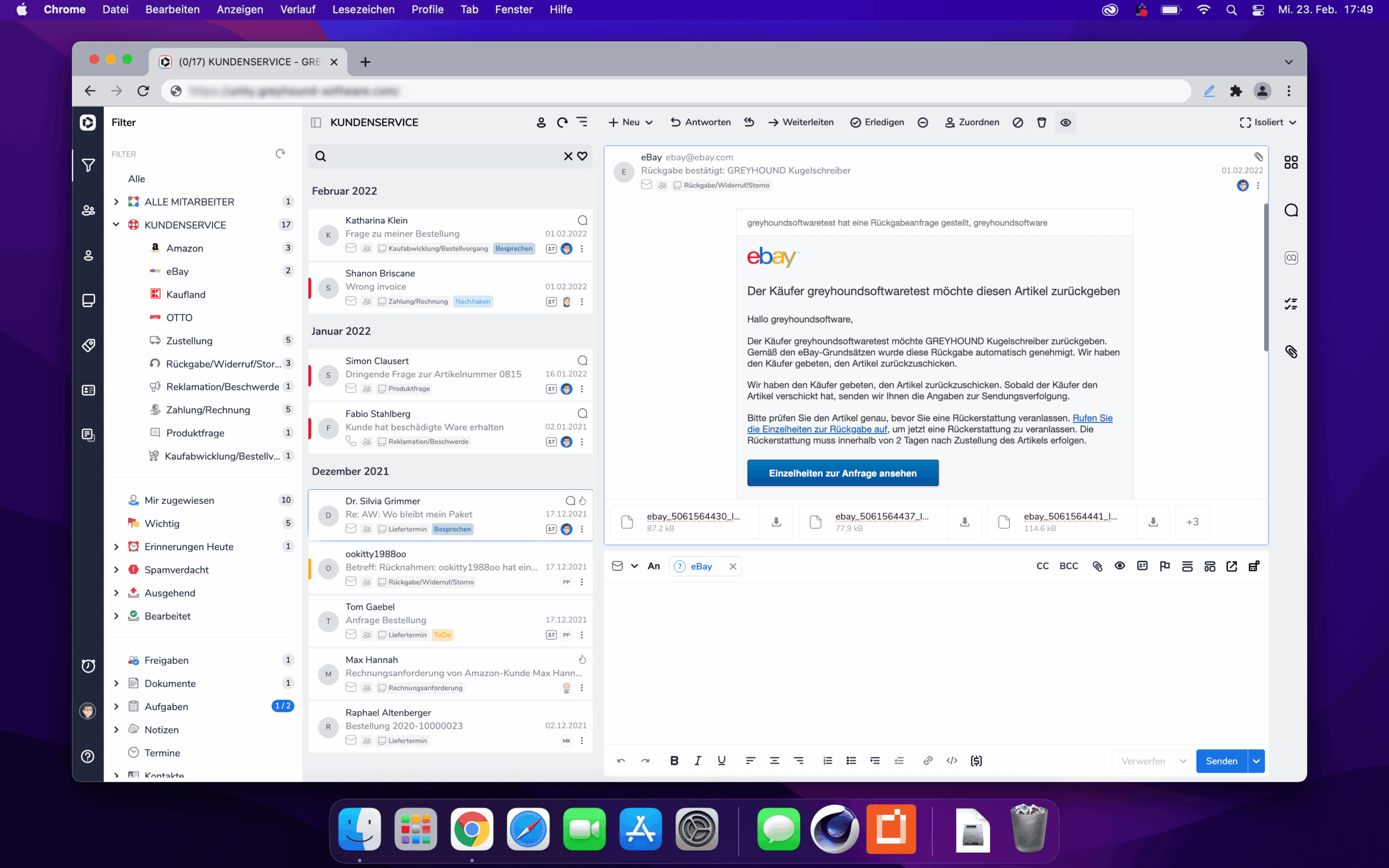The height and width of the screenshot is (868, 1389).
Task: Open Fenster menu in menu bar
Action: click(514, 10)
